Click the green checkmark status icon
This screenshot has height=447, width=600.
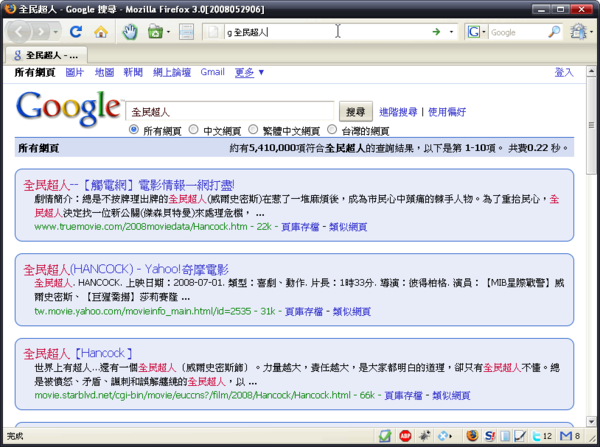coord(385,436)
